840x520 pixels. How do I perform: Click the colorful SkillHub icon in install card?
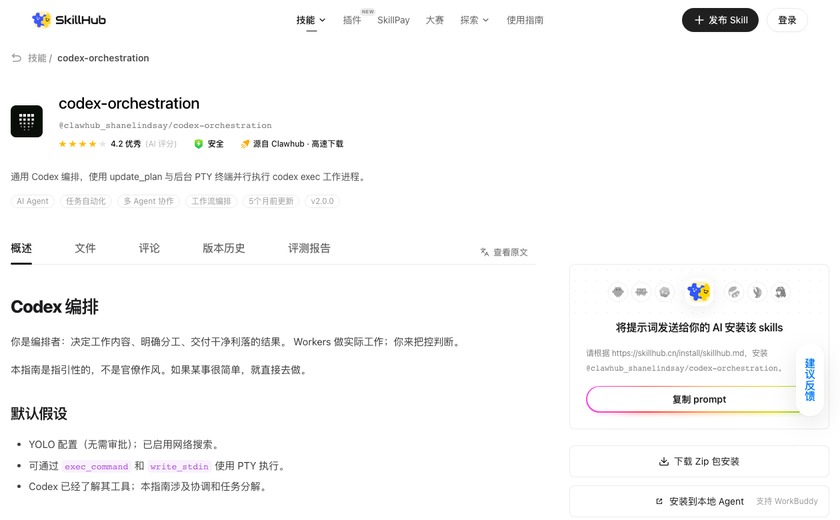[699, 292]
